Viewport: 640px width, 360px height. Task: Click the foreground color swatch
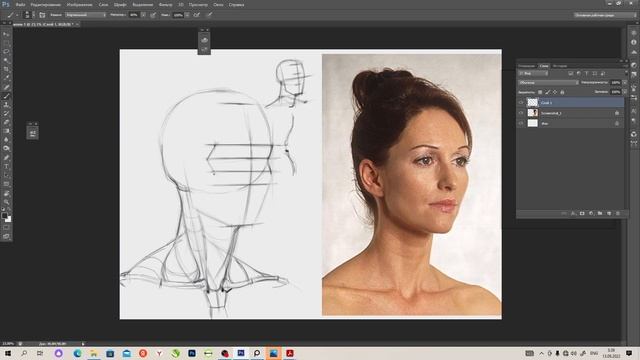4,215
